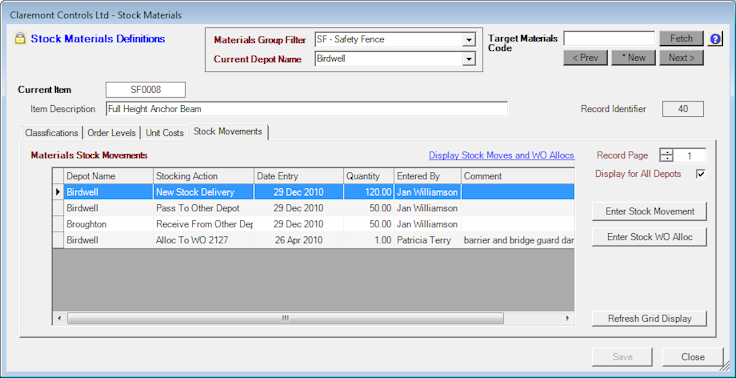The image size is (736, 378).
Task: Click the grid horizontal scrollbar right arrow
Action: coord(567,318)
